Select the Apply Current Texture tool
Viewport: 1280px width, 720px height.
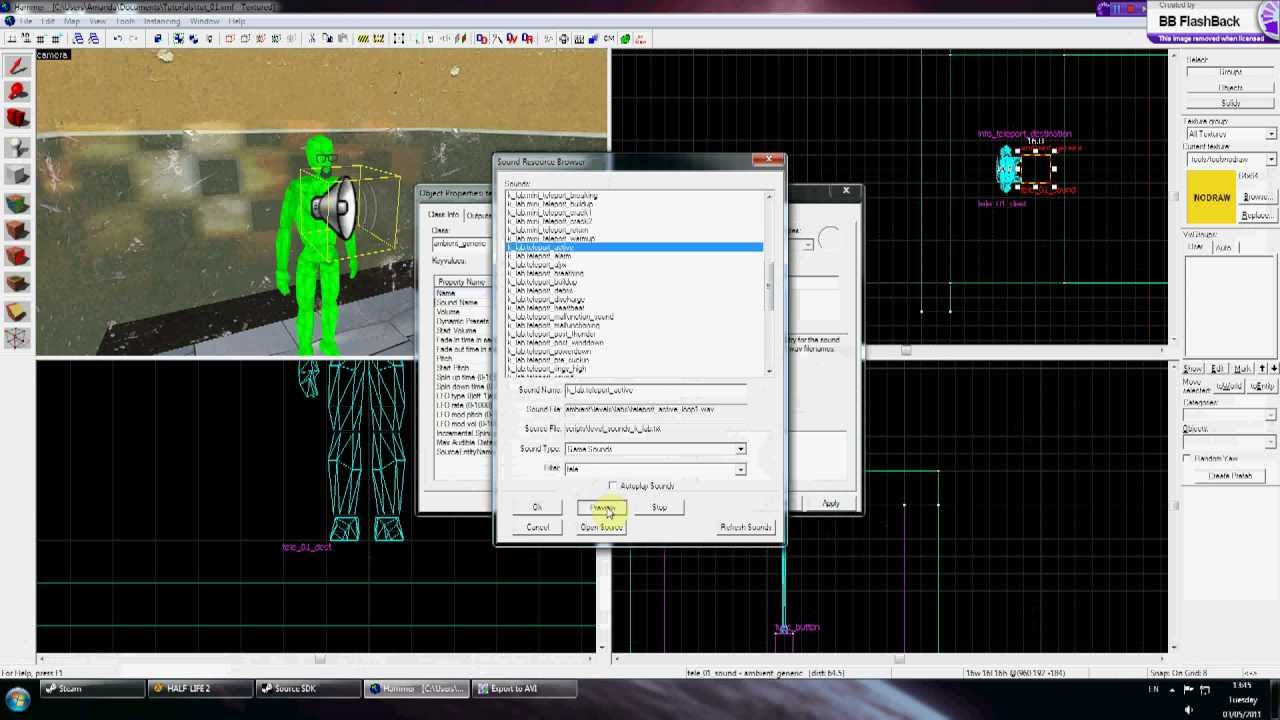(17, 230)
